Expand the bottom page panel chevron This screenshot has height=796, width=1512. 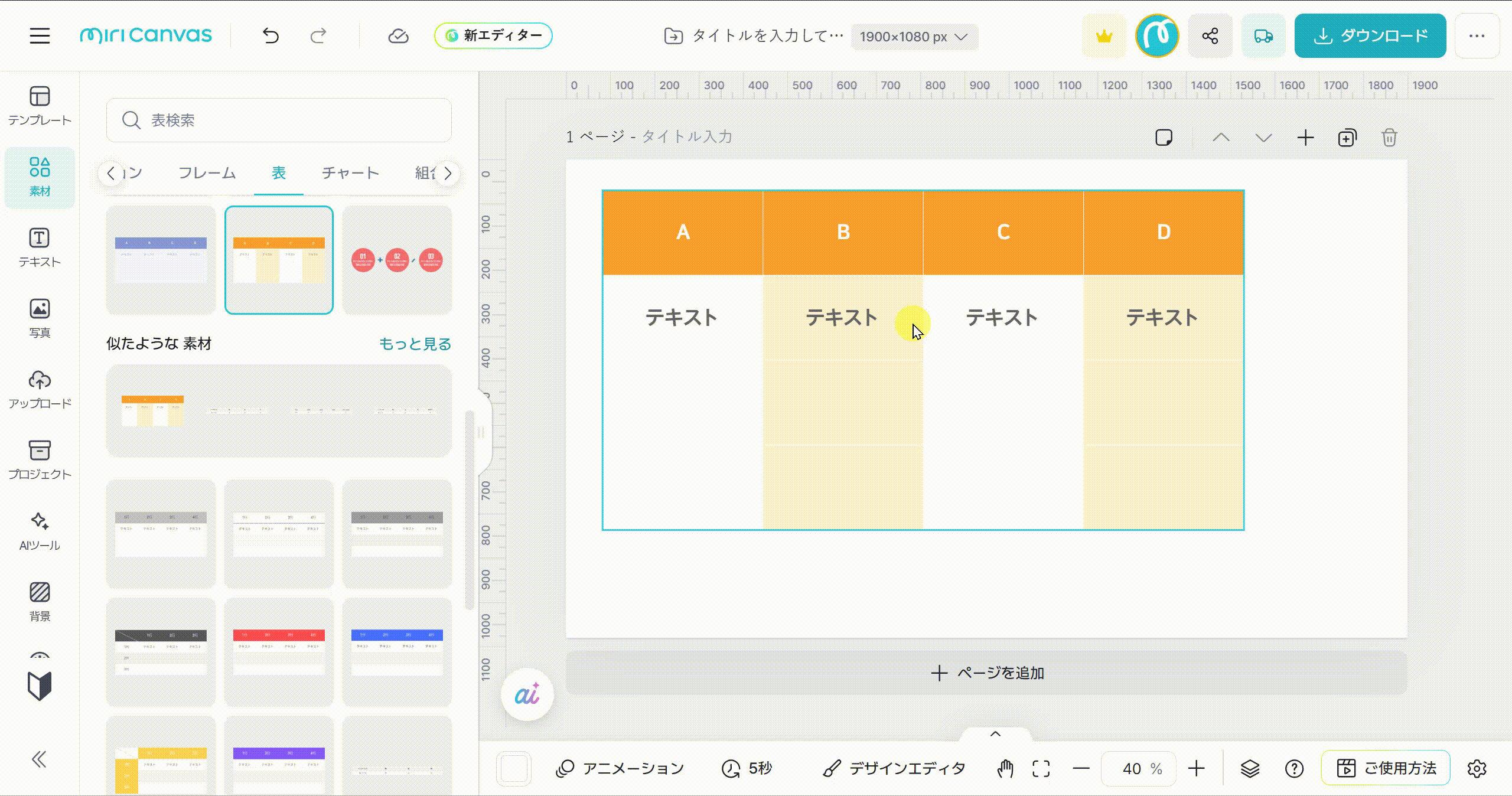point(995,734)
